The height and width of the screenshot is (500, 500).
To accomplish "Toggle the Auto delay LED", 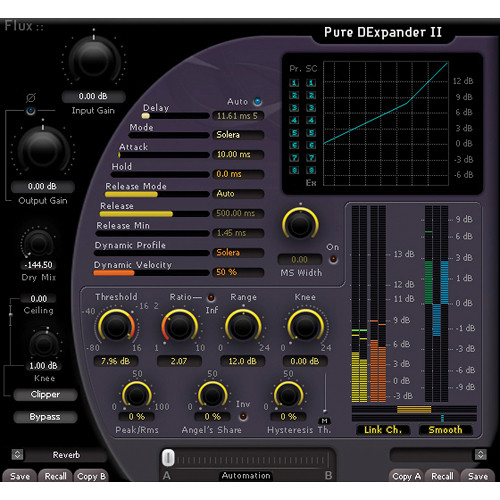I will pos(258,101).
